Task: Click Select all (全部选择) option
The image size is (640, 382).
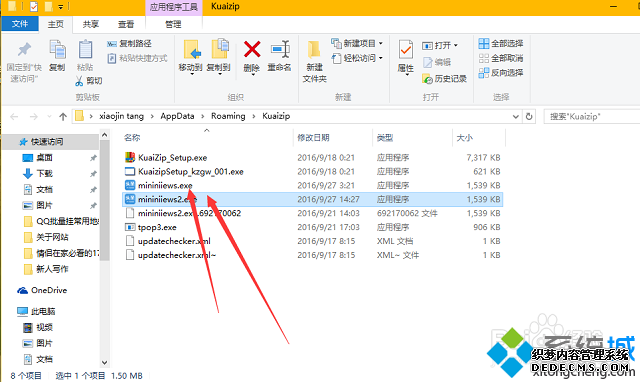Action: pos(501,43)
